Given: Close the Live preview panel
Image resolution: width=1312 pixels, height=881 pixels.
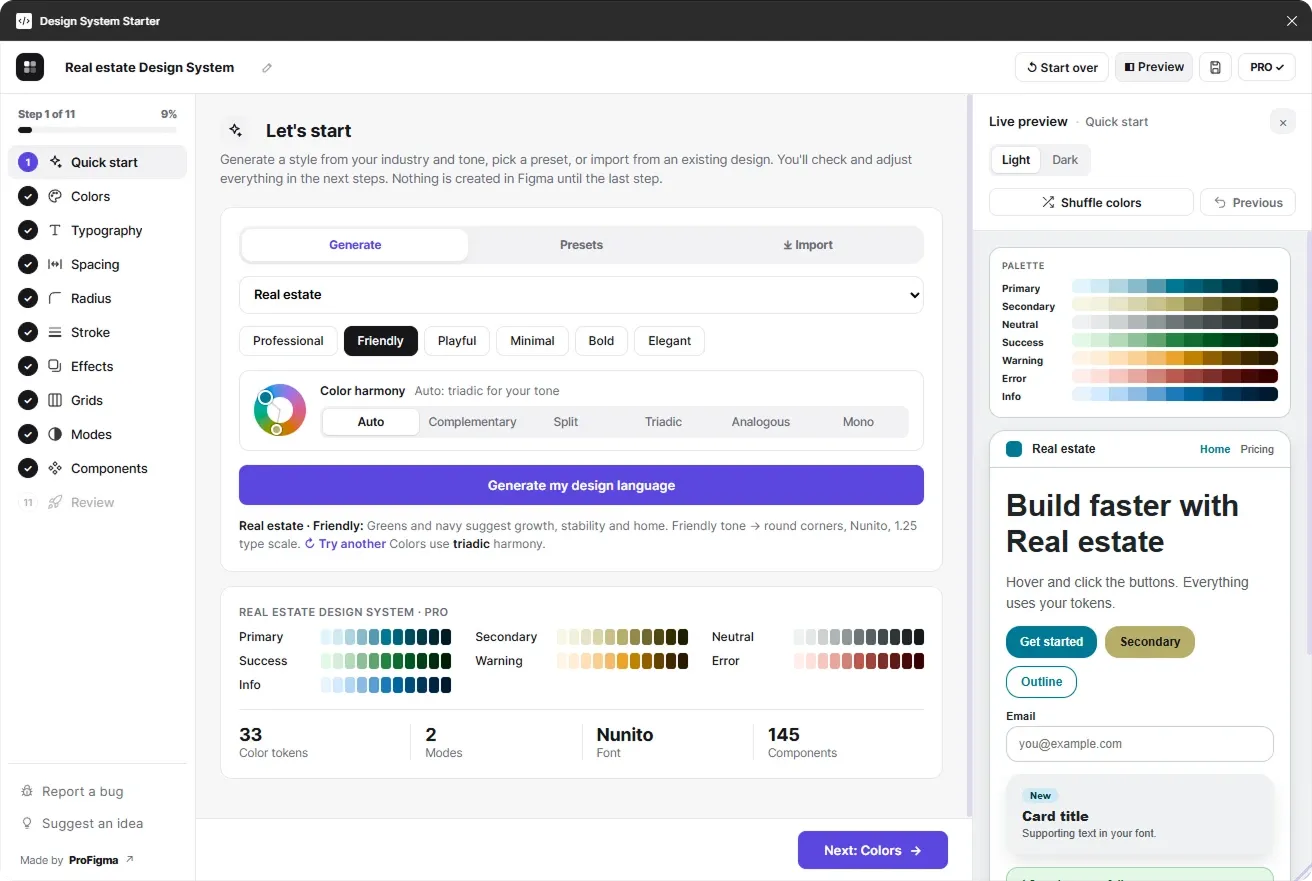Looking at the screenshot, I should click(1283, 122).
